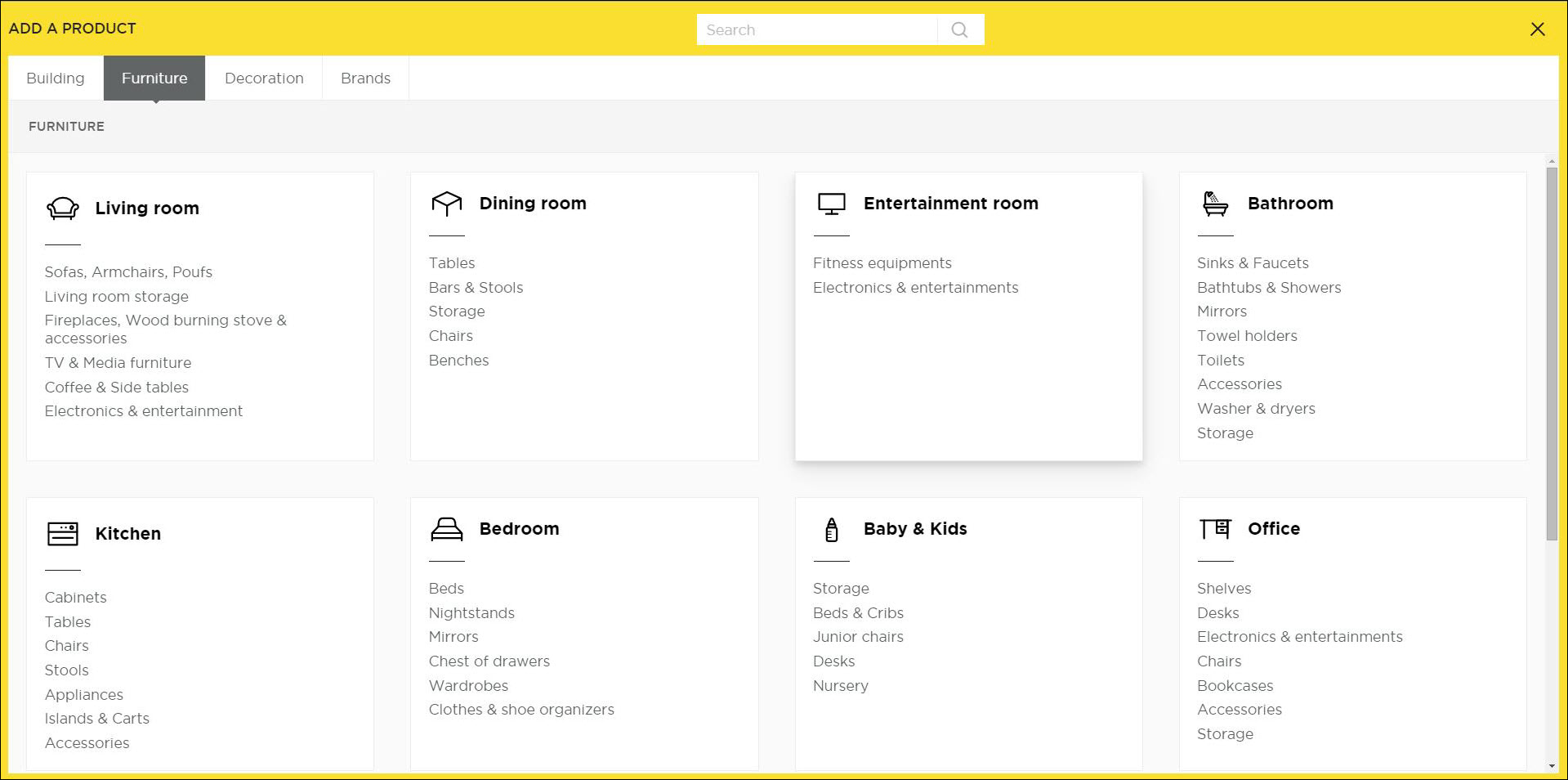Close the Add a Product dialog
Viewport: 1568px width, 780px height.
[1537, 29]
